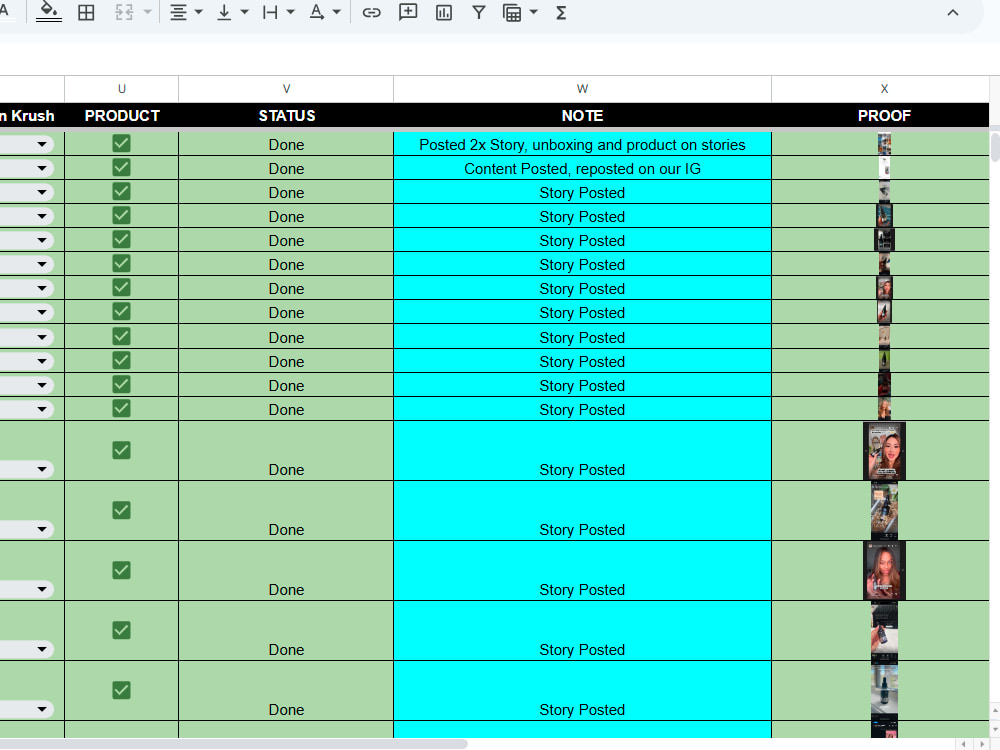
Task: Click the text wrapping icon
Action: point(270,13)
